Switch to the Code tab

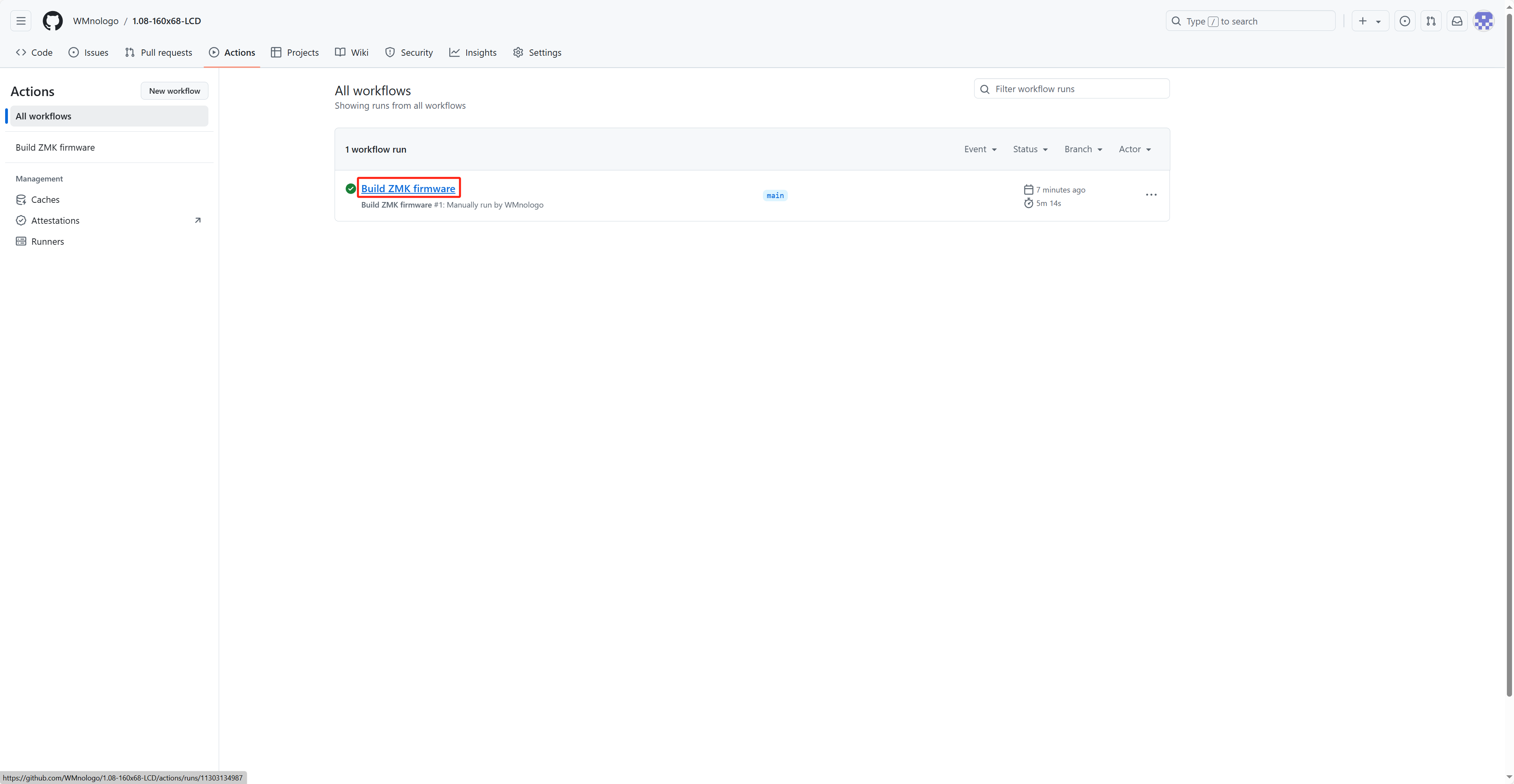coord(34,52)
